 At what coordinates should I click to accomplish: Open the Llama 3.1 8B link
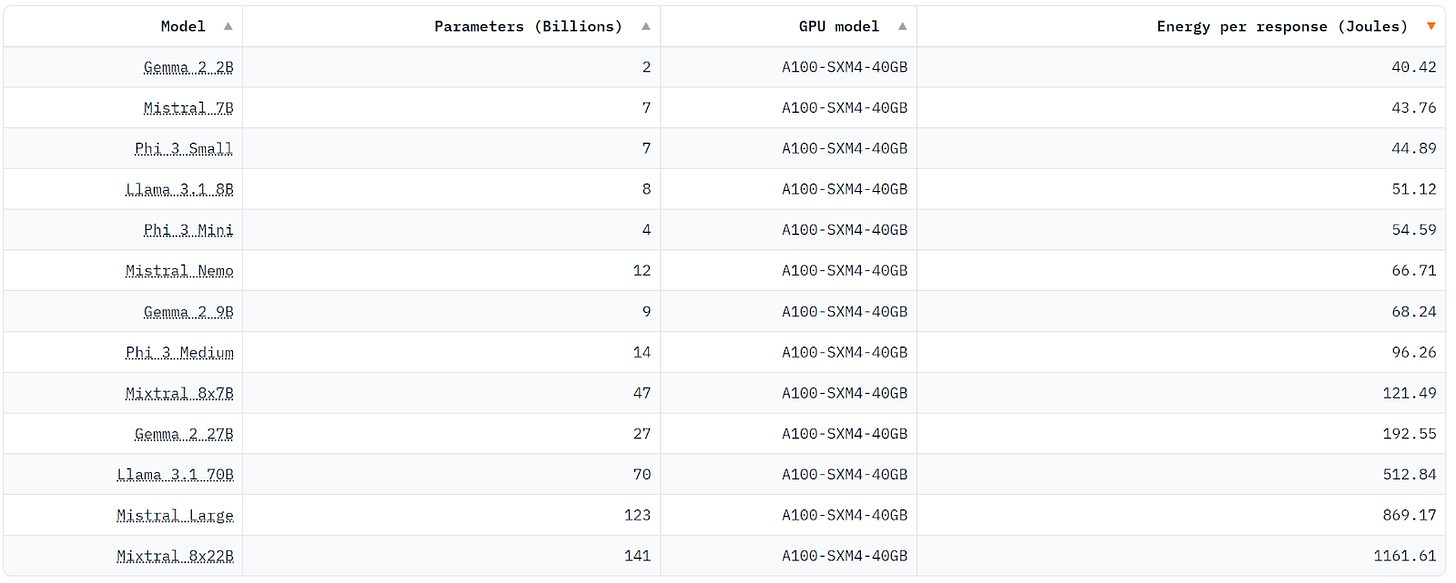[180, 189]
